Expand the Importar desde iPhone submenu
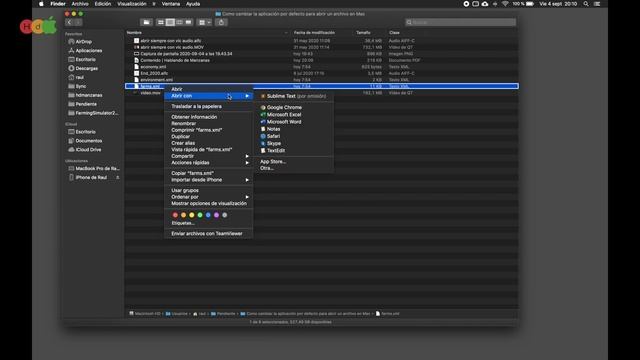This screenshot has height=360, width=640. 209,180
